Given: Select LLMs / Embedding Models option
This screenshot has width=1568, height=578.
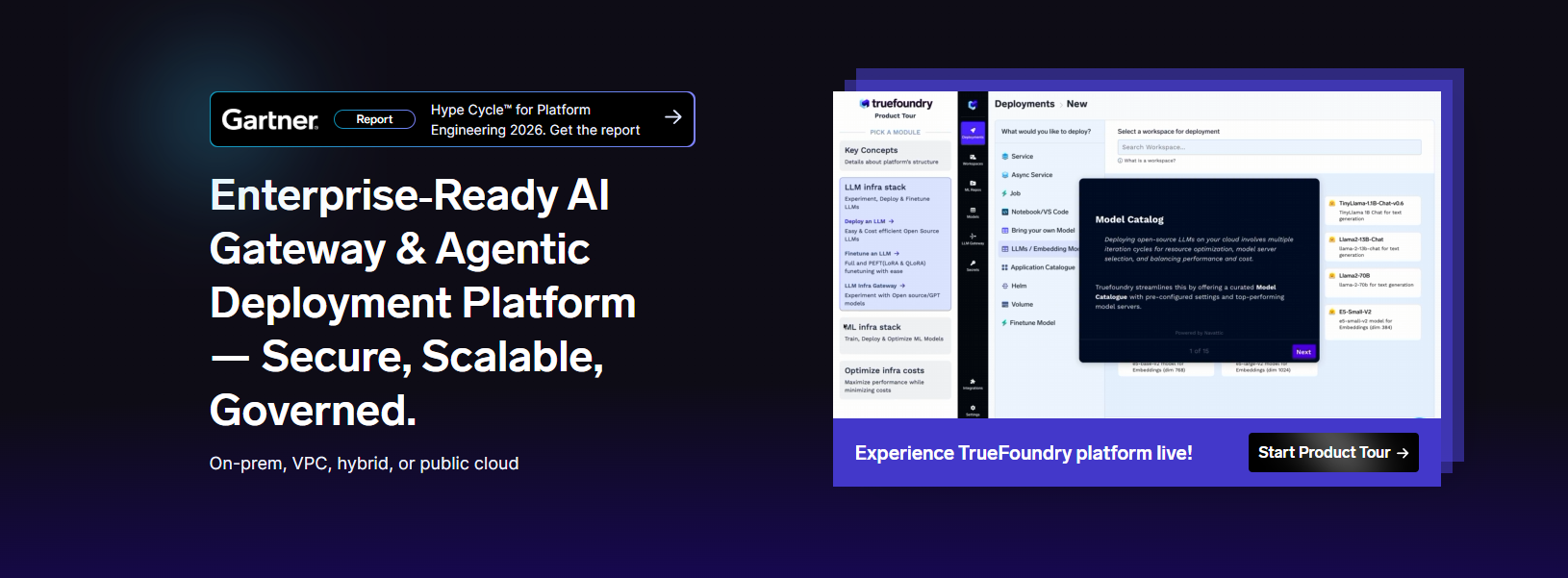Looking at the screenshot, I should tap(1040, 248).
